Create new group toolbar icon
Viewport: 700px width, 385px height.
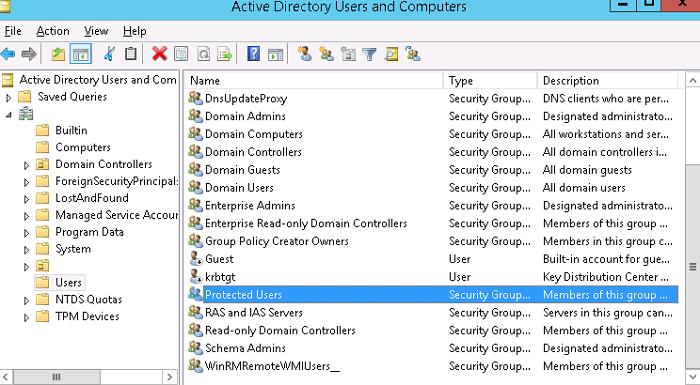pyautogui.click(x=326, y=54)
